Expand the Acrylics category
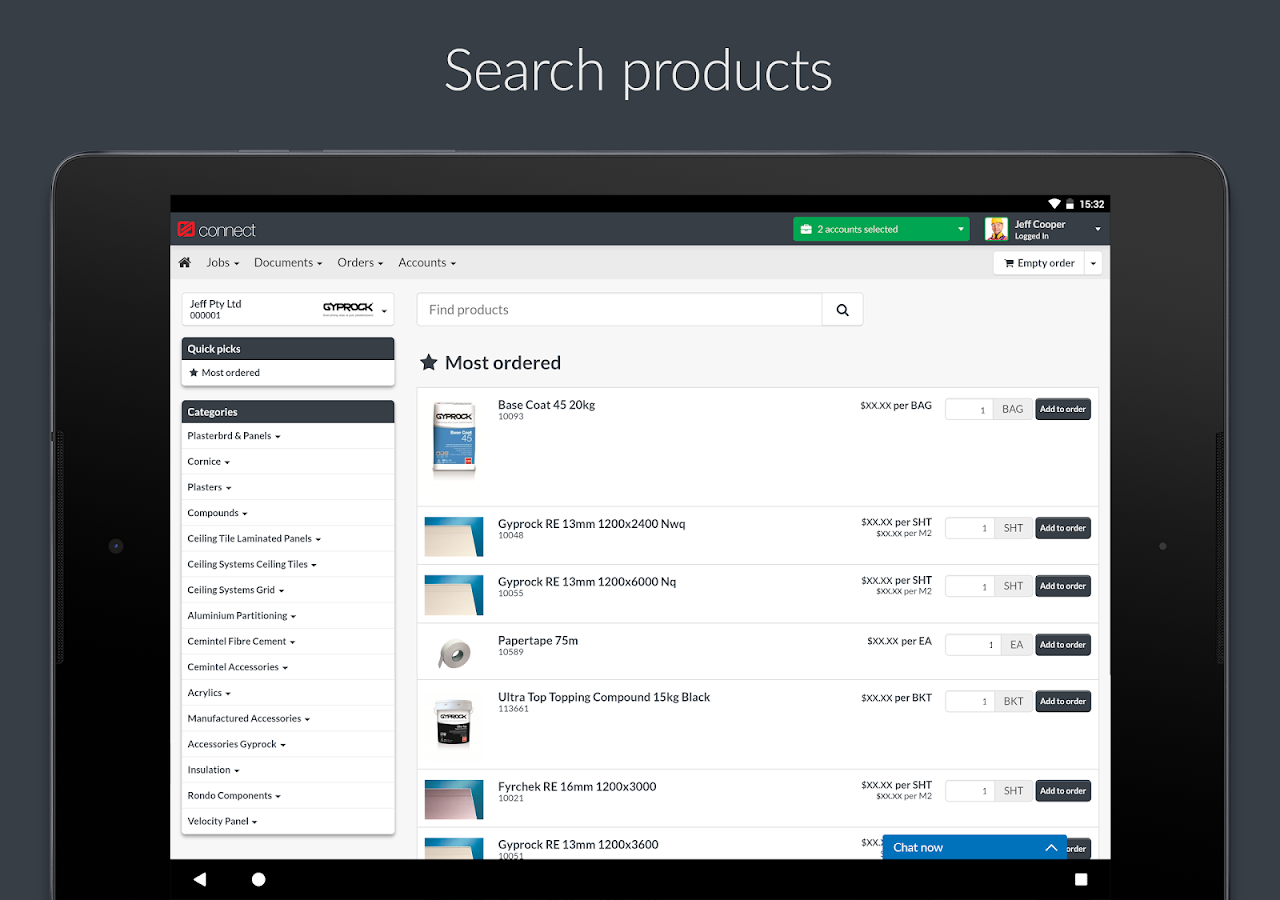The width and height of the screenshot is (1280, 900). 288,693
